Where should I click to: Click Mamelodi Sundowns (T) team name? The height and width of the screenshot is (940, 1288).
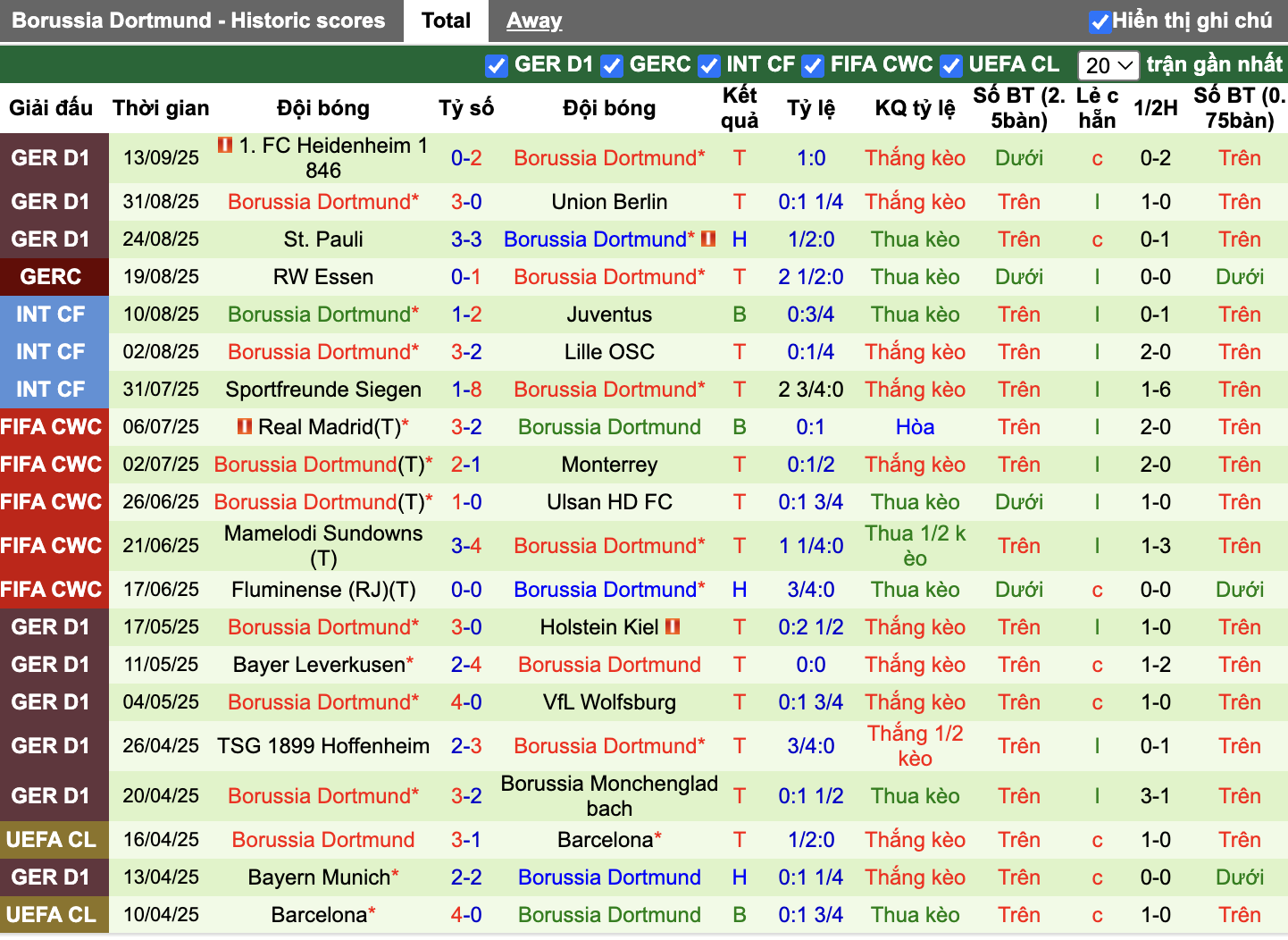(323, 546)
